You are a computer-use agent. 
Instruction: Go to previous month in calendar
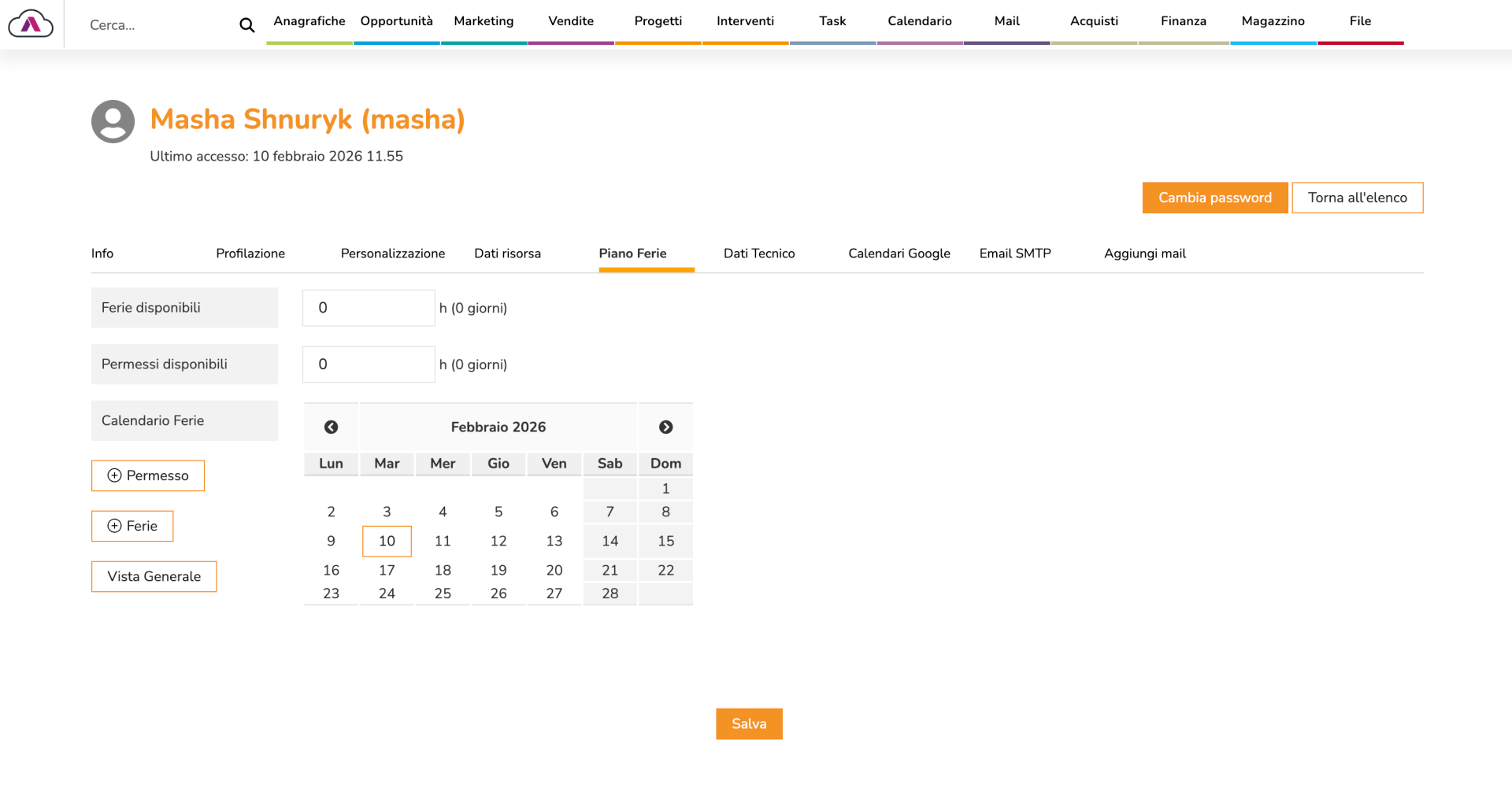coord(331,427)
